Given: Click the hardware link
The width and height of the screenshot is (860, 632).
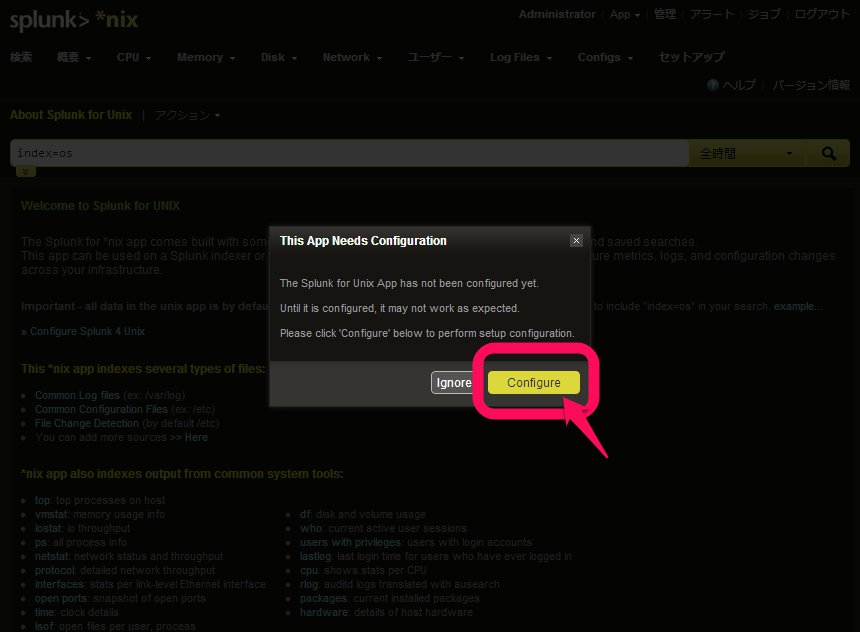Looking at the screenshot, I should (324, 612).
